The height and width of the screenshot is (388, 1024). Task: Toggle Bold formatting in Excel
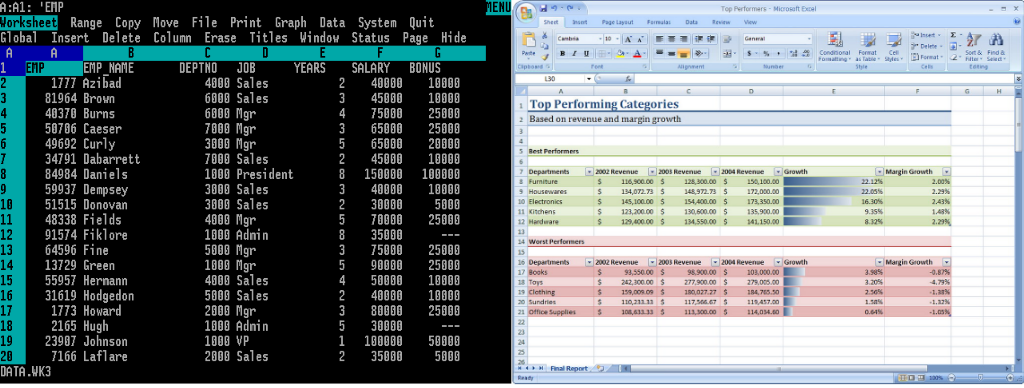[x=562, y=54]
